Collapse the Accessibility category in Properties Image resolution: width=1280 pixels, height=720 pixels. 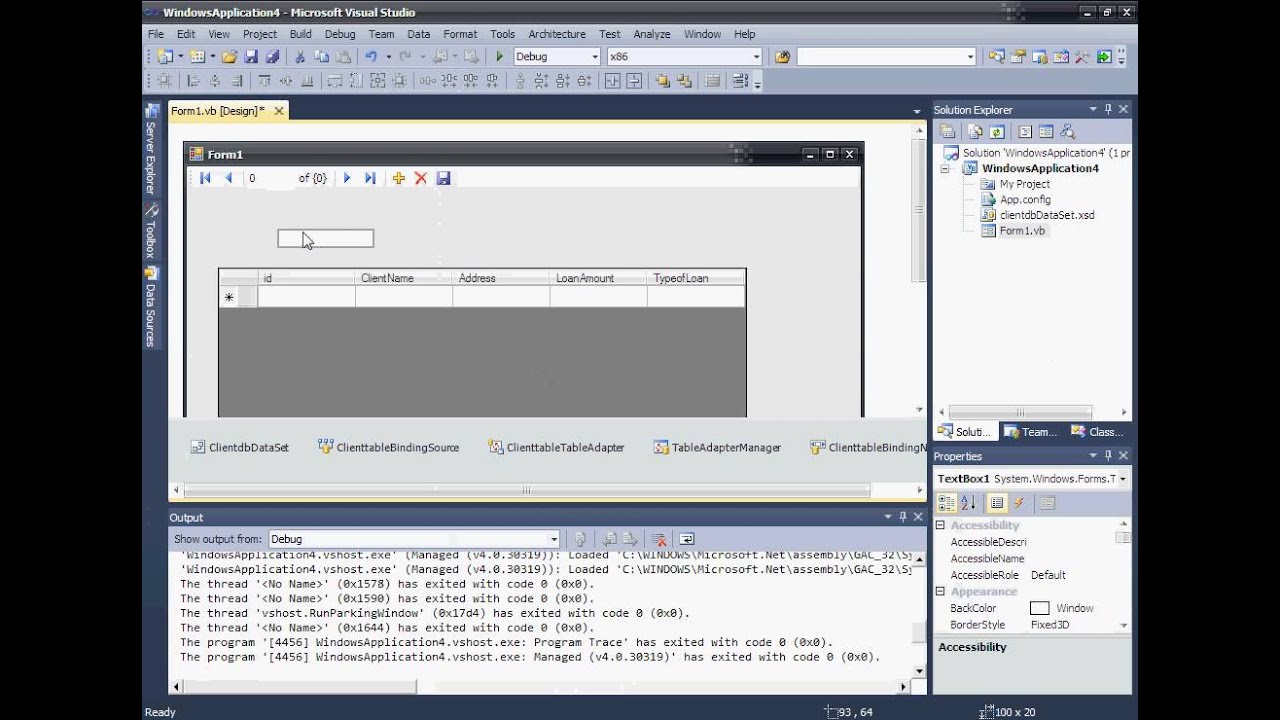pos(940,525)
